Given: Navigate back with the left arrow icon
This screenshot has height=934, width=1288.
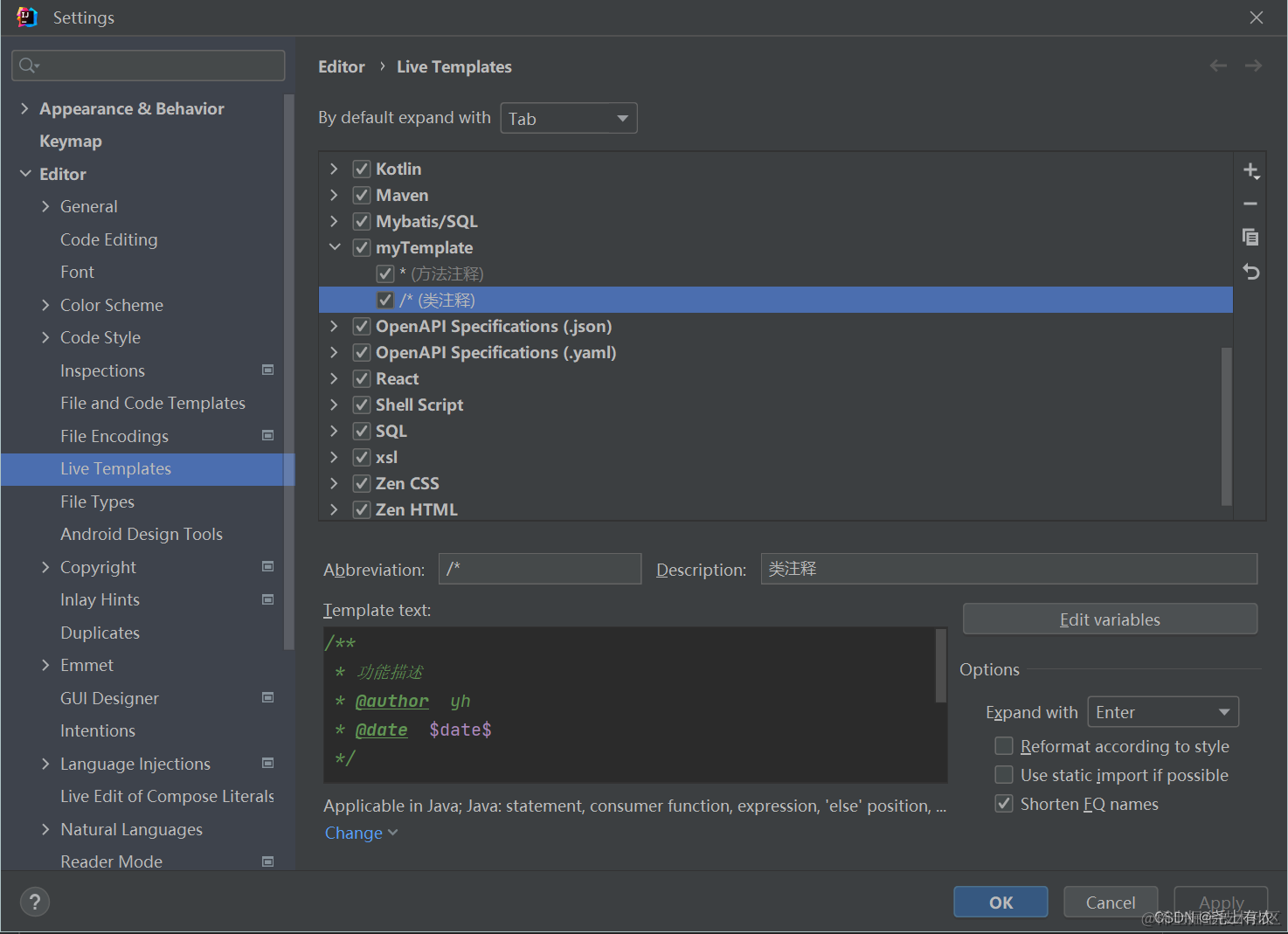Looking at the screenshot, I should [1218, 66].
